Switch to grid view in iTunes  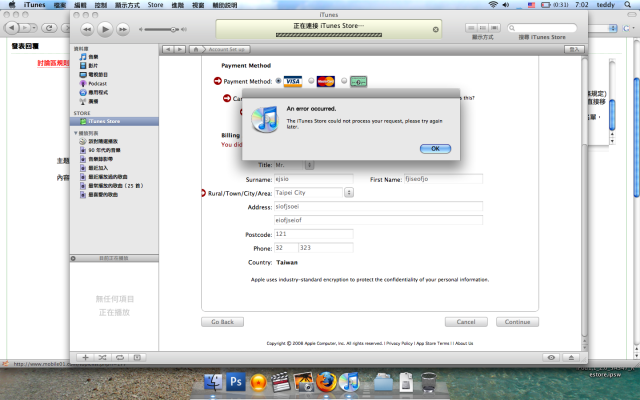pos(483,28)
